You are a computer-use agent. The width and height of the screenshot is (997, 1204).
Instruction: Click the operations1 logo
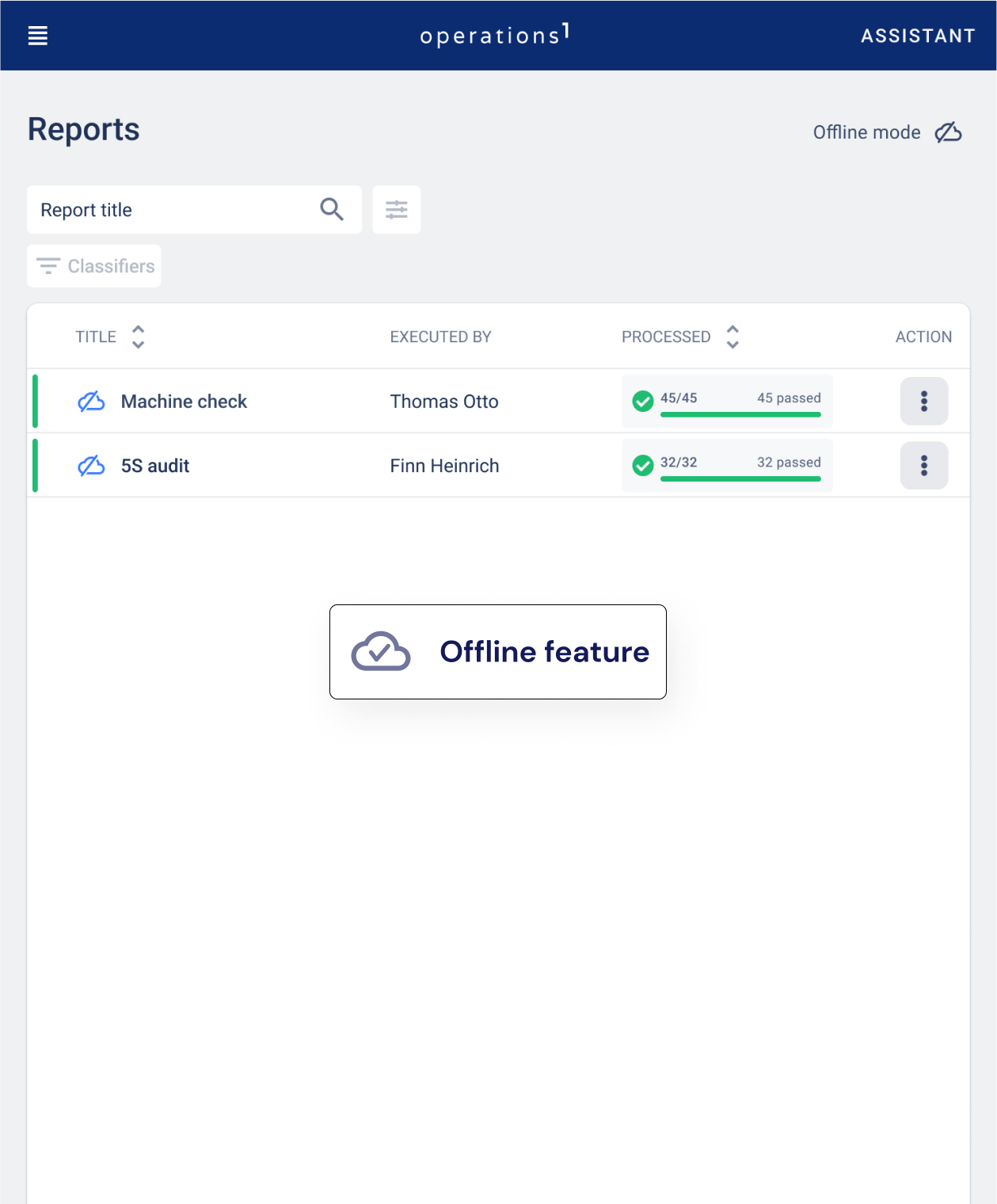coord(495,35)
